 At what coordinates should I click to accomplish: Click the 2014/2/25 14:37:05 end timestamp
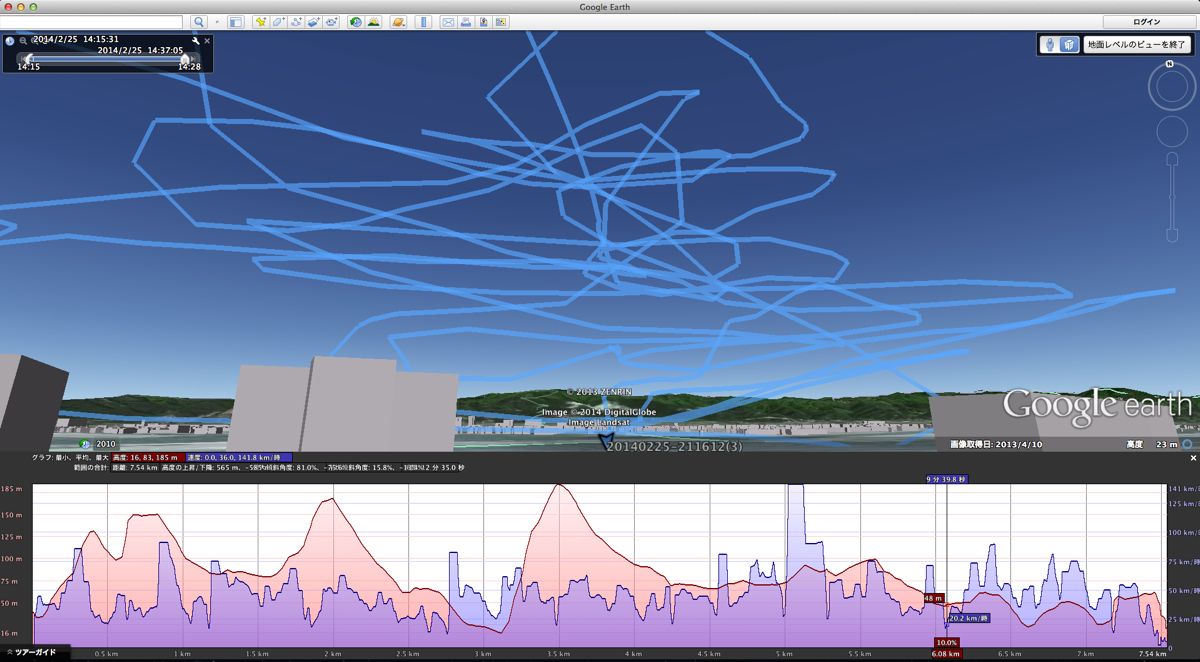(140, 50)
